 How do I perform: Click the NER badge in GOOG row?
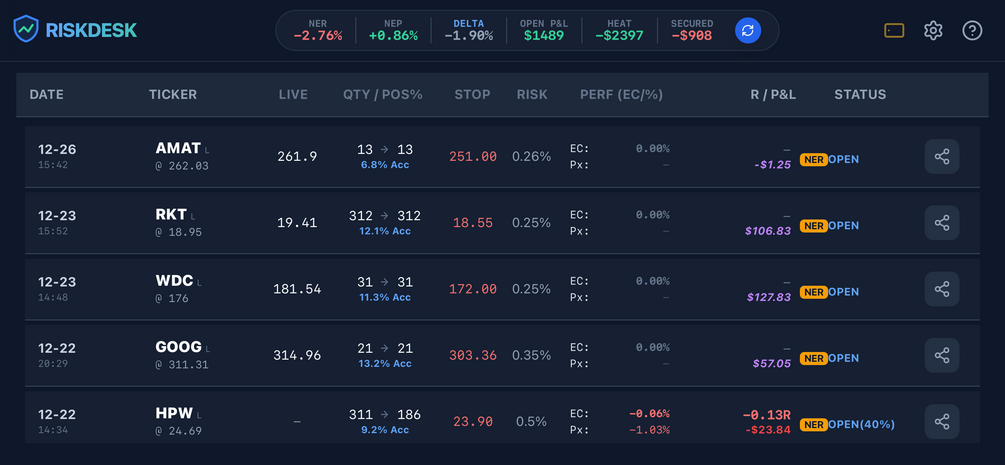coord(813,358)
